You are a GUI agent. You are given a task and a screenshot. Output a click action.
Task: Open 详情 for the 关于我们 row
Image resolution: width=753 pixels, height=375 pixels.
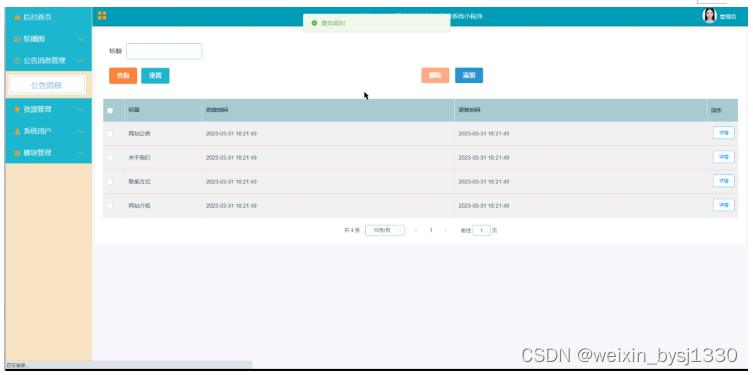coord(724,157)
